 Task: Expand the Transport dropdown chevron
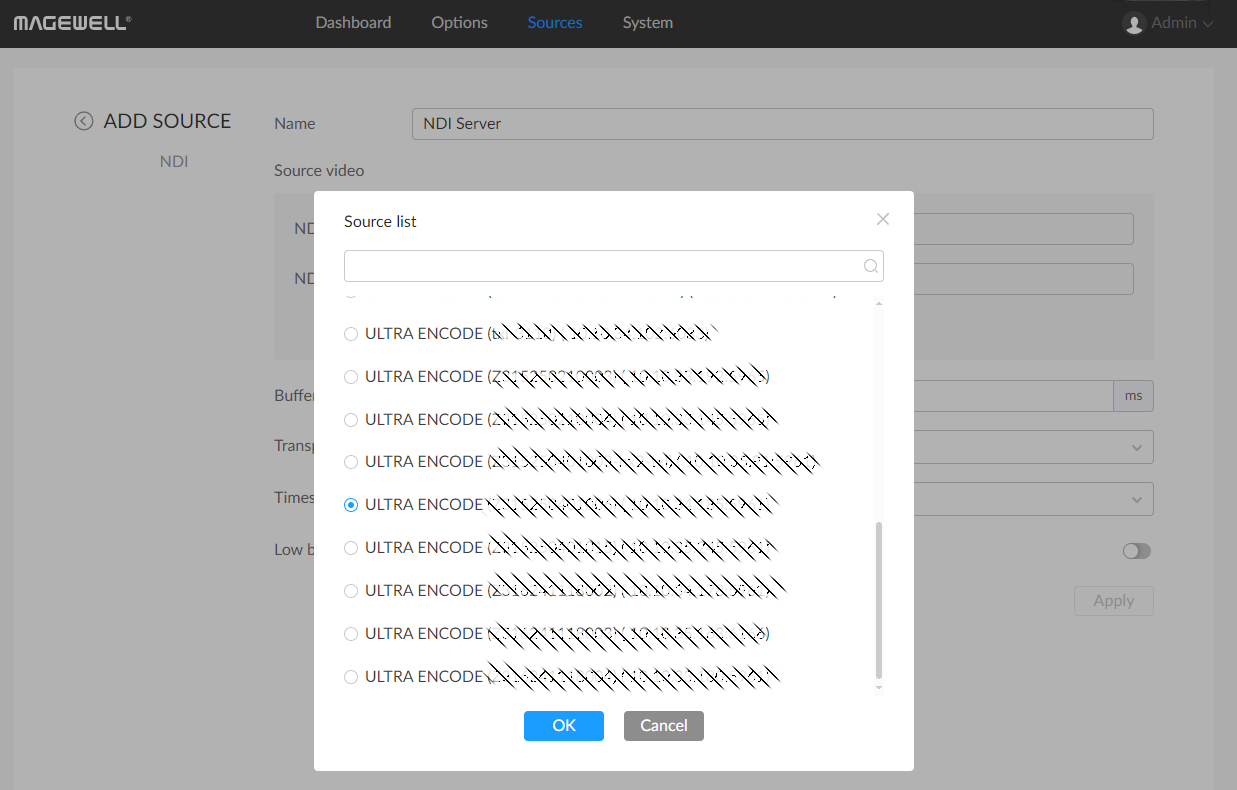click(x=1136, y=447)
